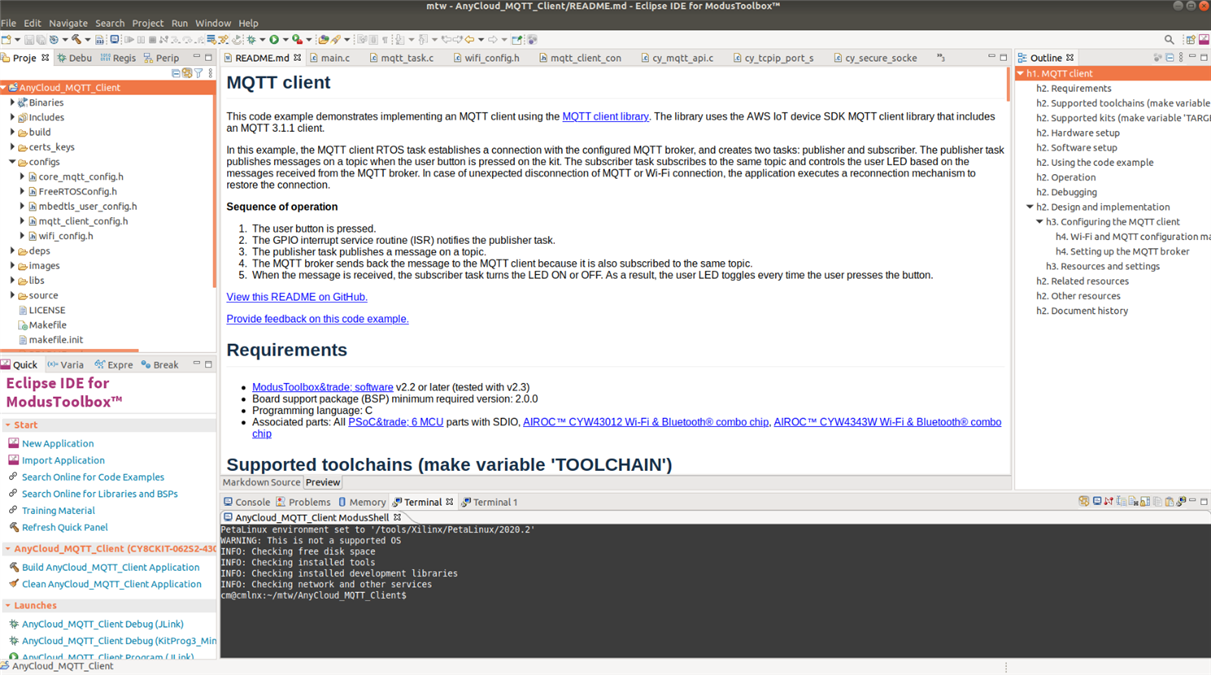This screenshot has width=1211, height=675.
Task: Click the Refresh Quick Panel icon
Action: tap(13, 527)
